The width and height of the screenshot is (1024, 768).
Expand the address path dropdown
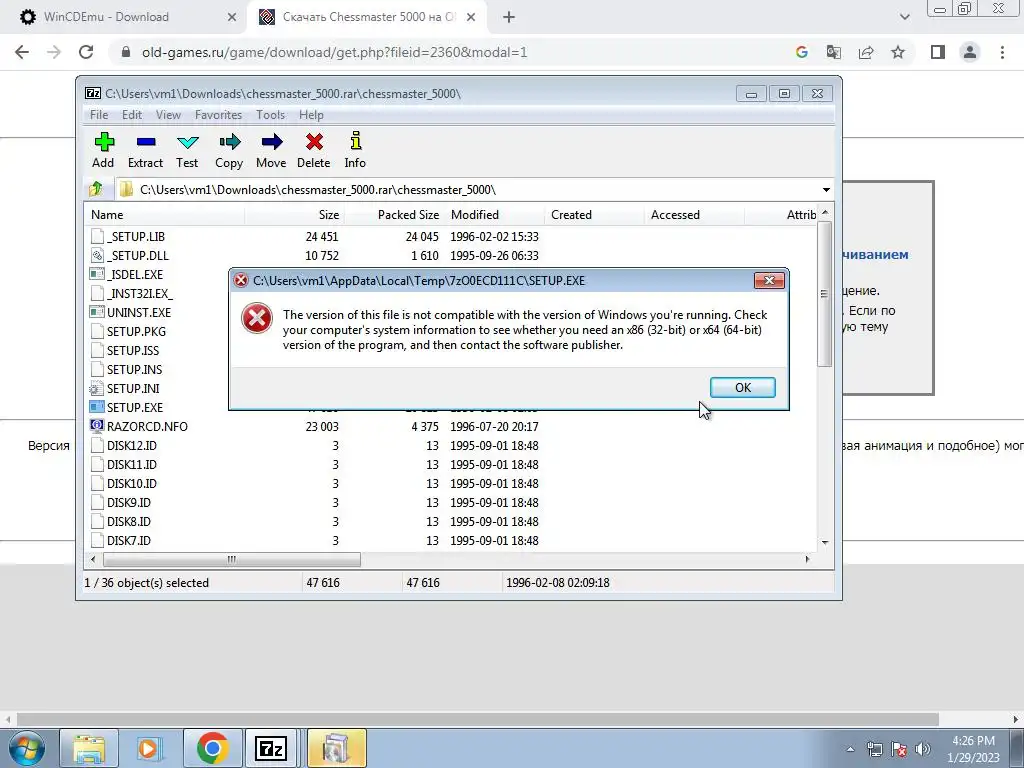826,190
